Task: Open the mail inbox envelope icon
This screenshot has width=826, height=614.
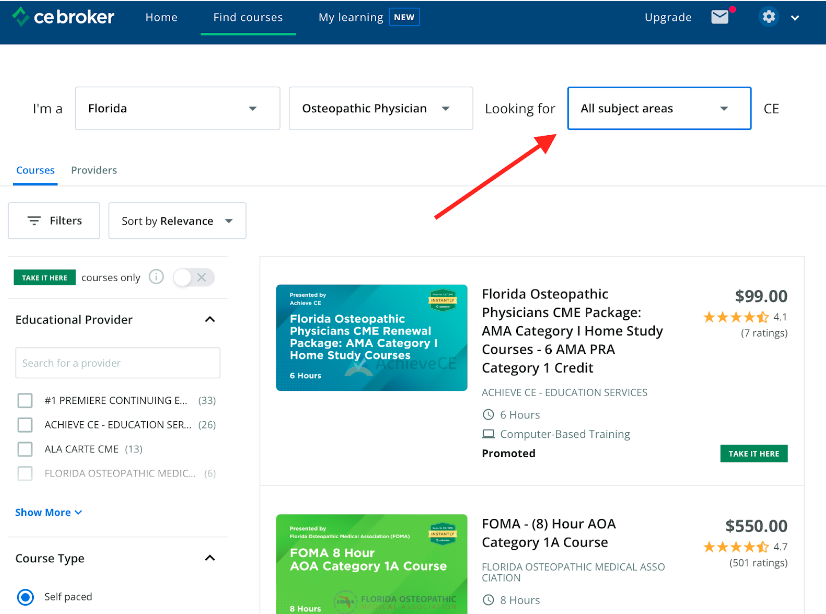Action: [x=720, y=17]
